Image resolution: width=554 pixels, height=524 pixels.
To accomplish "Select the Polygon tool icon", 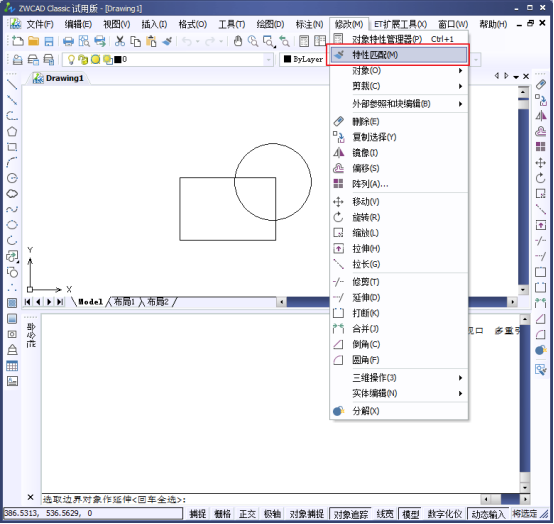I will [x=12, y=131].
